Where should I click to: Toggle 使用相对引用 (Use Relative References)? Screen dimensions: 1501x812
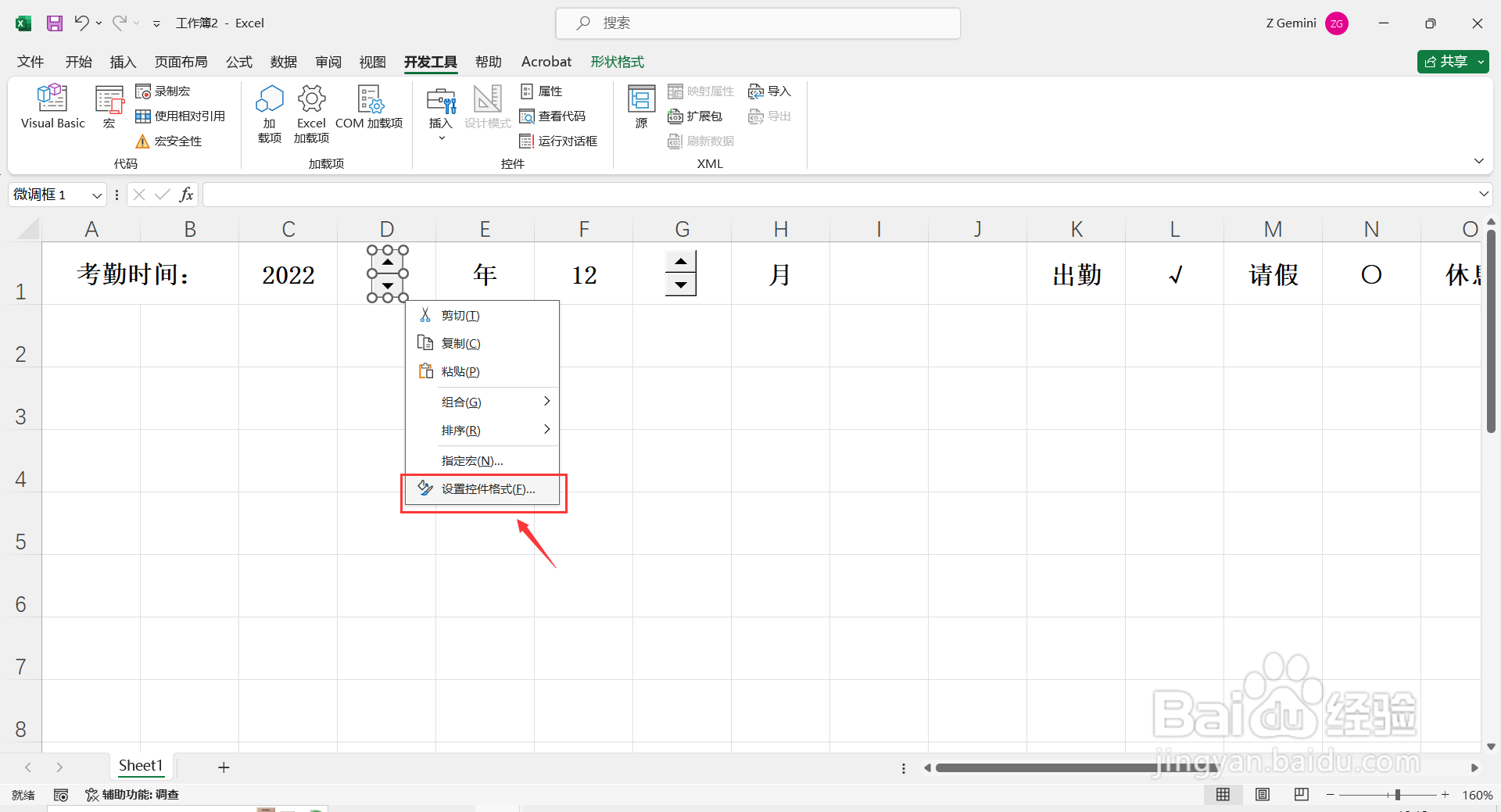pos(181,116)
